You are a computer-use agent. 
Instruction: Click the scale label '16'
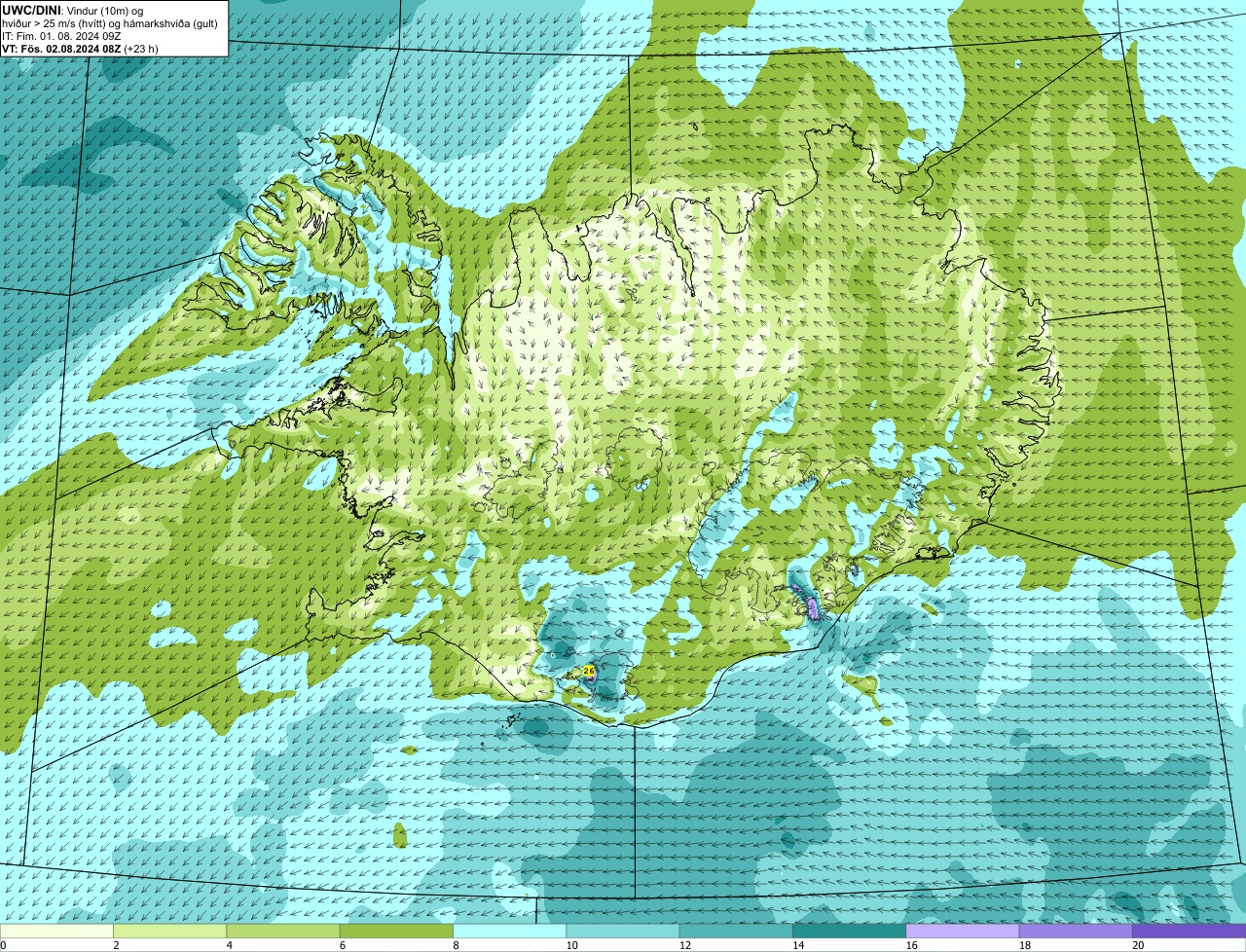[x=911, y=945]
